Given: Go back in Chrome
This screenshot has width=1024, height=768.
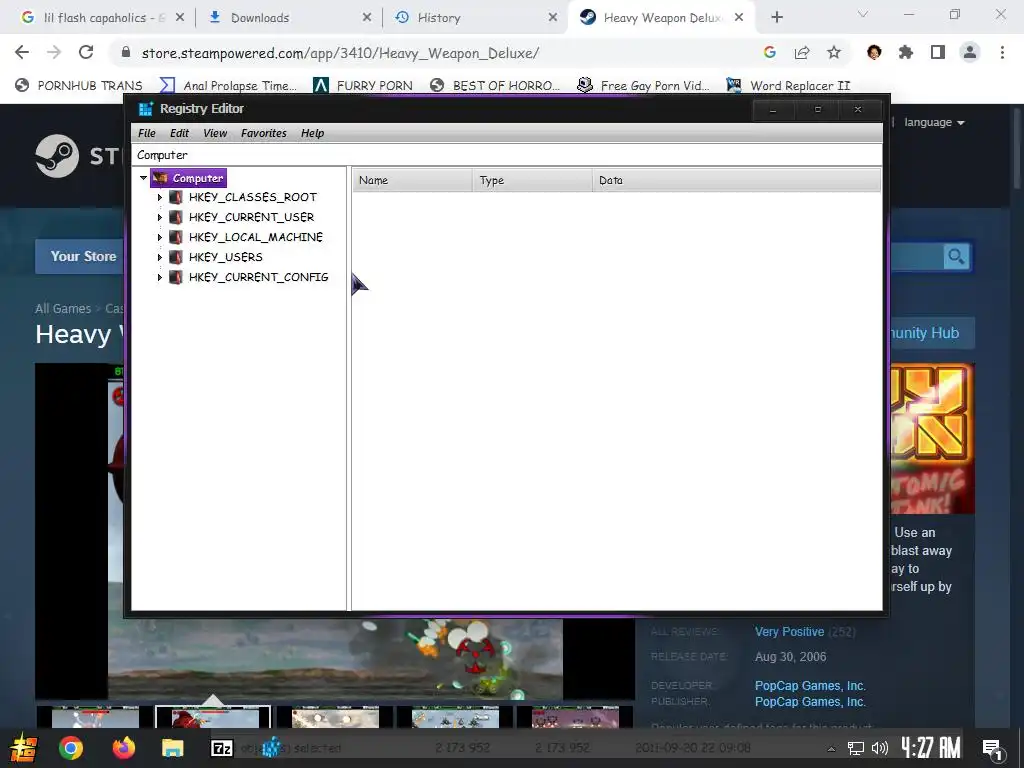Looking at the screenshot, I should 22,53.
